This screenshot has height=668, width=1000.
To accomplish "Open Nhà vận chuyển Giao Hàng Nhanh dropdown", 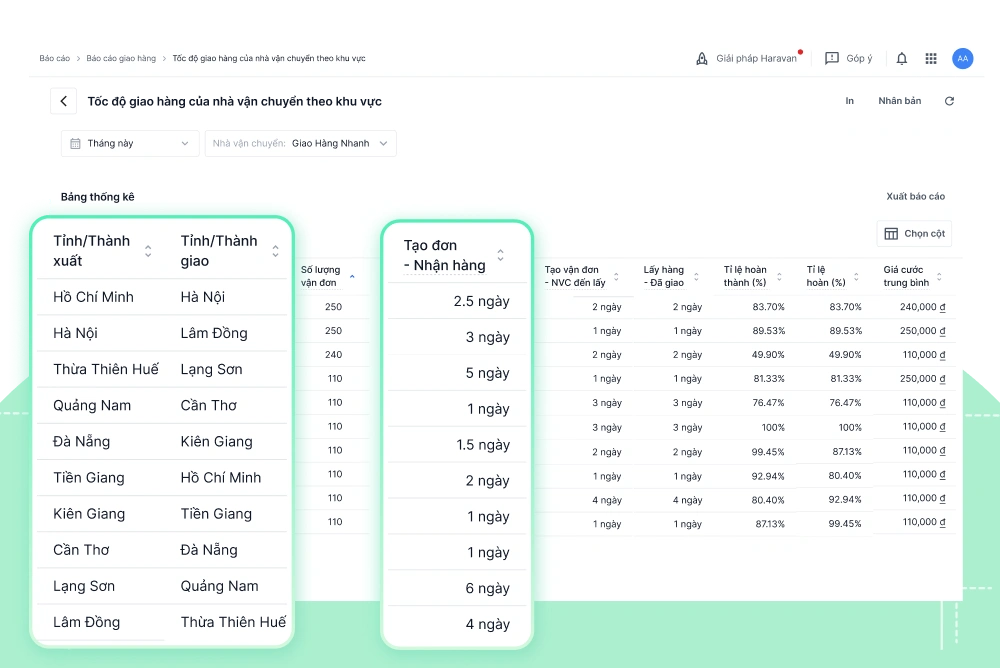I will (x=300, y=144).
